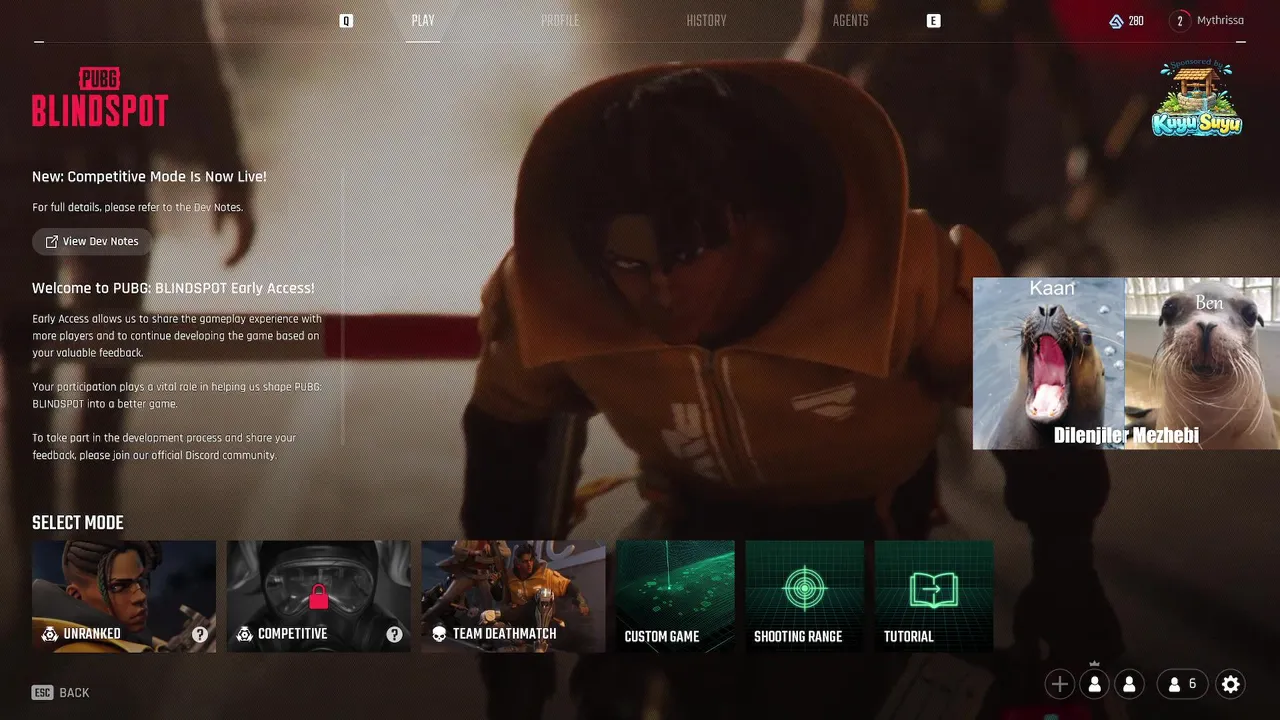Viewport: 1280px width, 720px height.
Task: Open the friends list showing 6
Action: pyautogui.click(x=1182, y=684)
